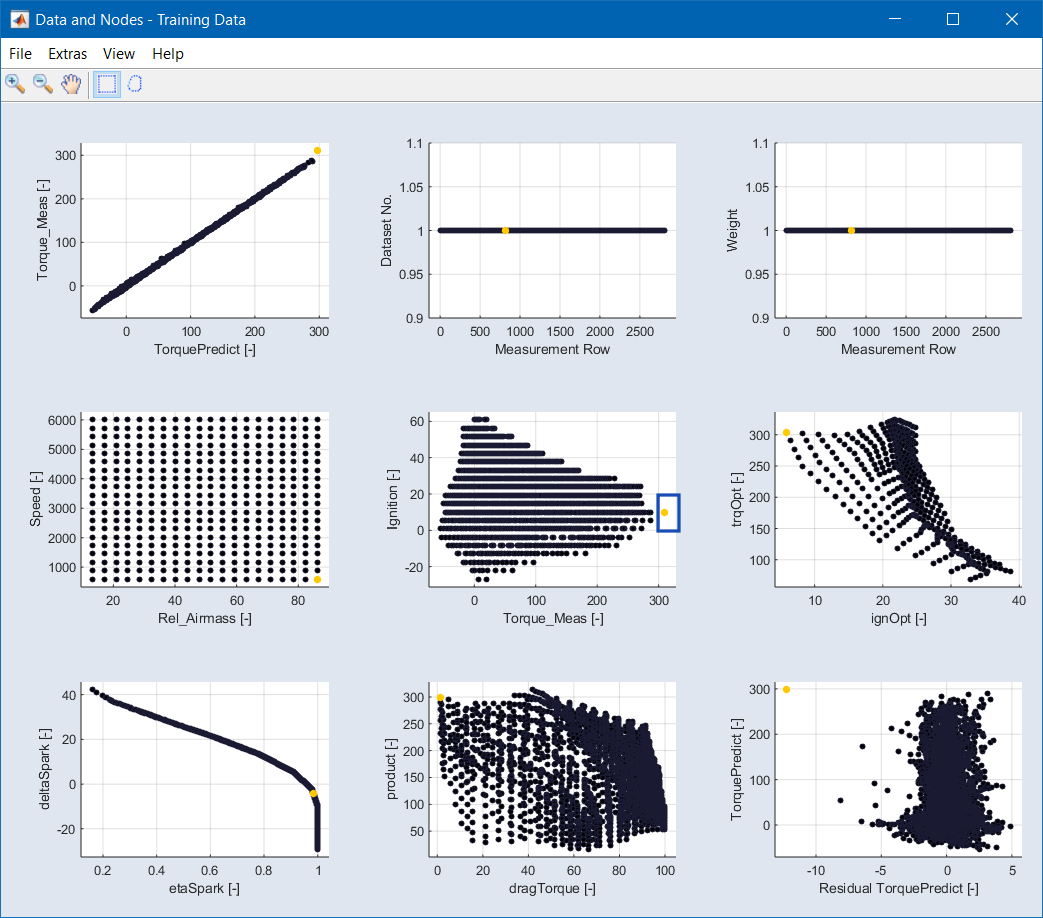
Task: Click yellow point in trqOpt vs ignOpt plot
Action: [786, 433]
